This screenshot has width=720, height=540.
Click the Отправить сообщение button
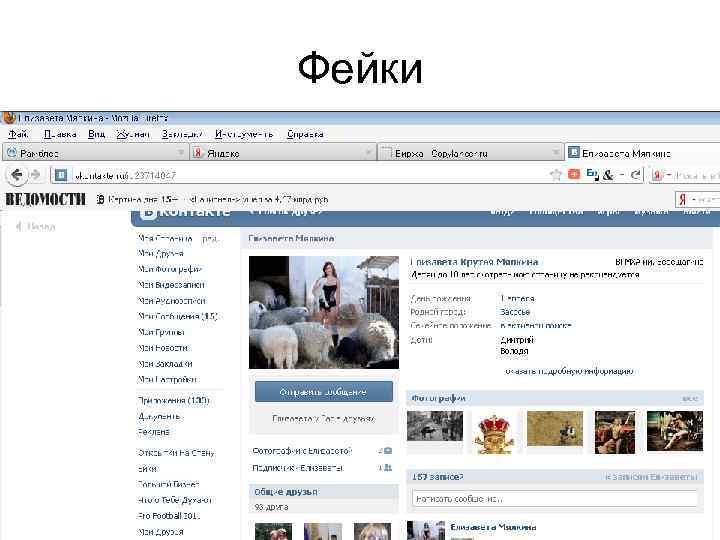[324, 392]
